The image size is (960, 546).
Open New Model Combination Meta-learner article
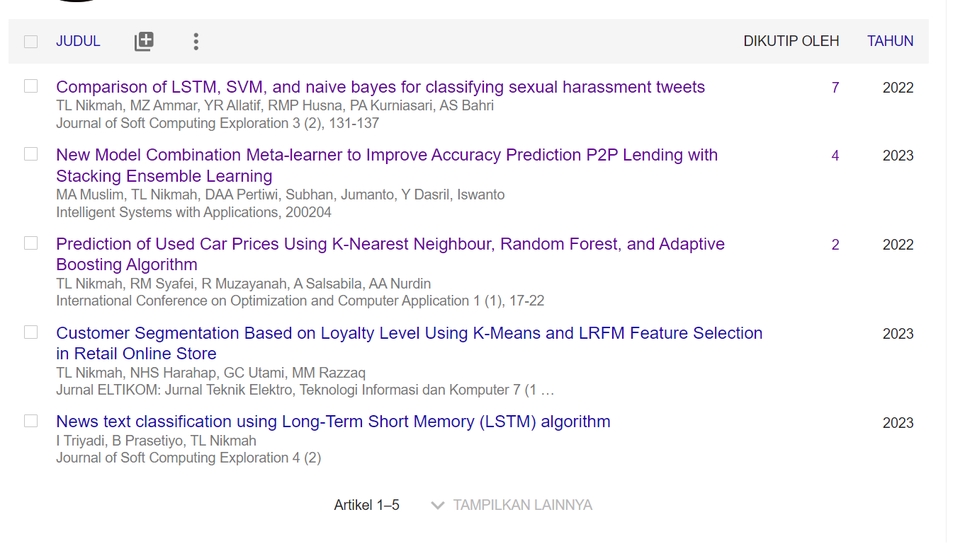[387, 165]
